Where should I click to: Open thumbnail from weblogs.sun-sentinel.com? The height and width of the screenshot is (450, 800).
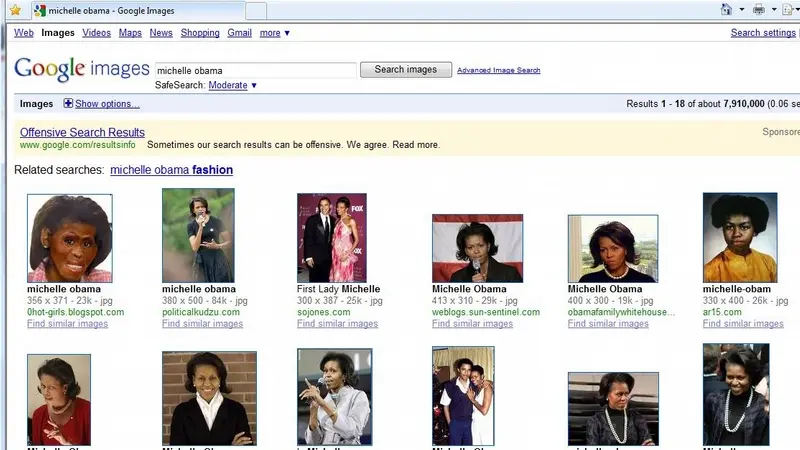tap(478, 248)
